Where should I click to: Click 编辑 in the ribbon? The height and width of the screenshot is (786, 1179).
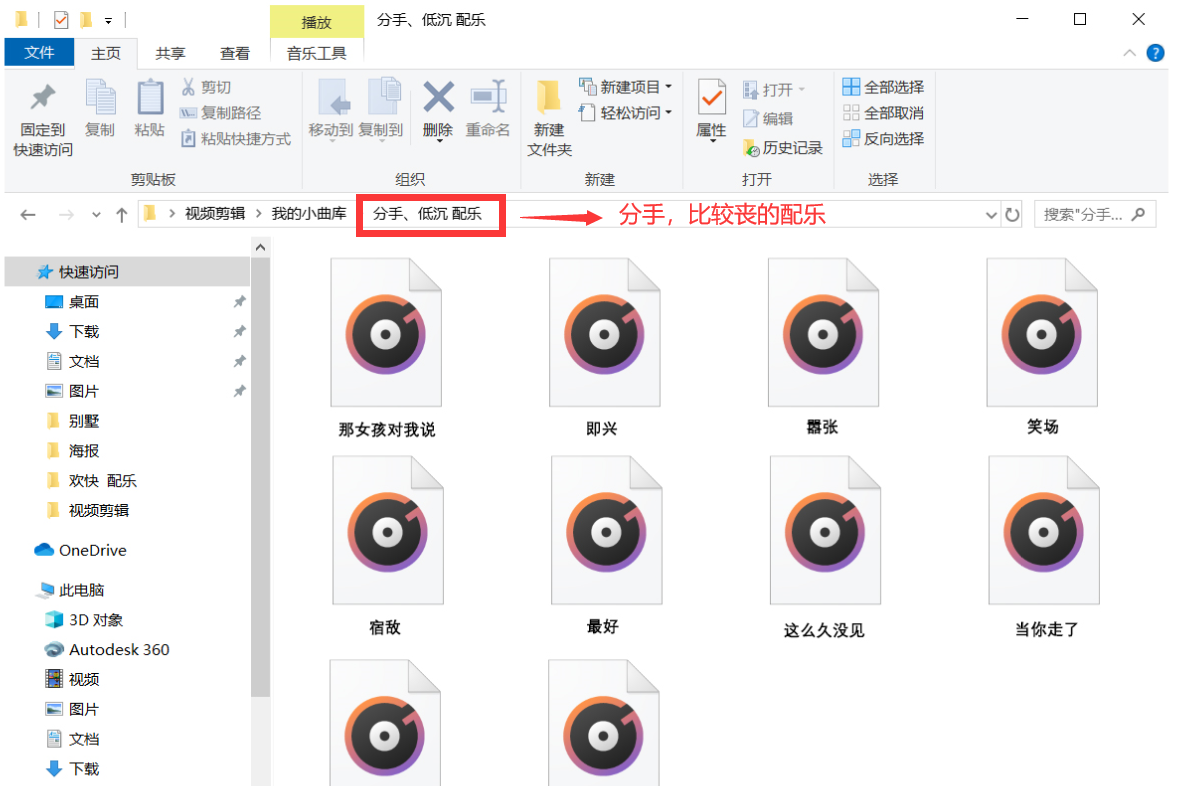768,118
